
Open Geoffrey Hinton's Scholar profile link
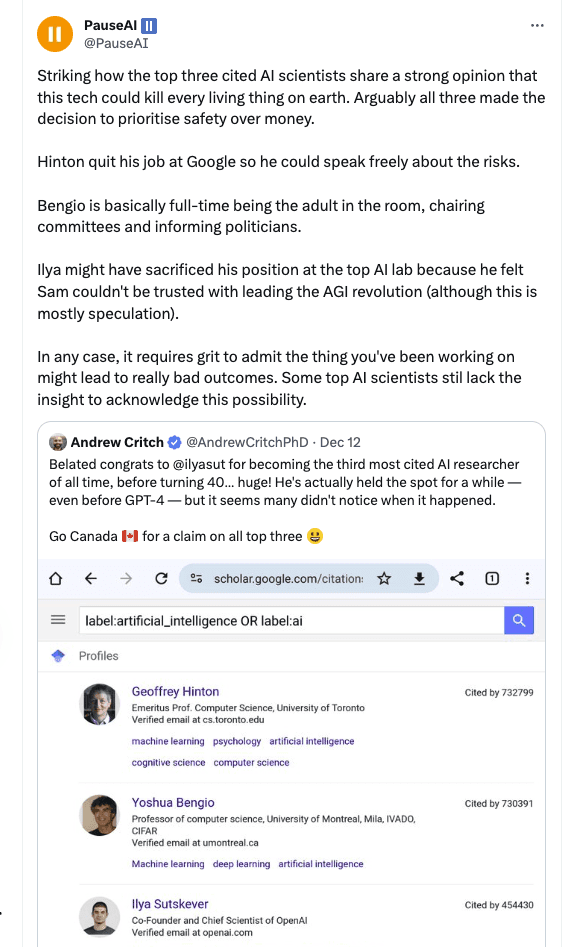pos(175,692)
